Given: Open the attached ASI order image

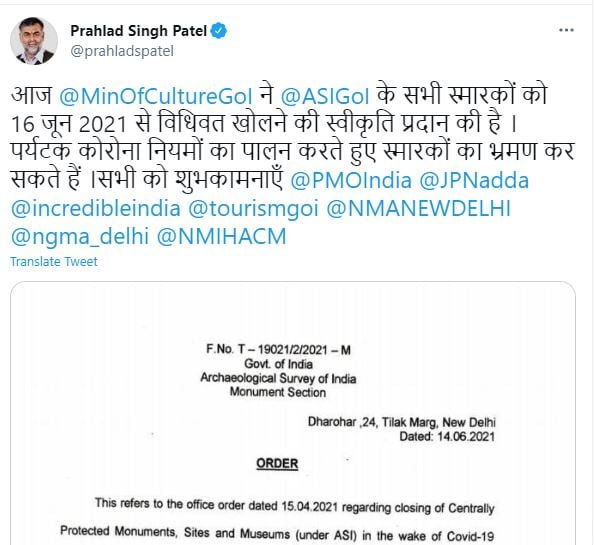Looking at the screenshot, I should [293, 413].
